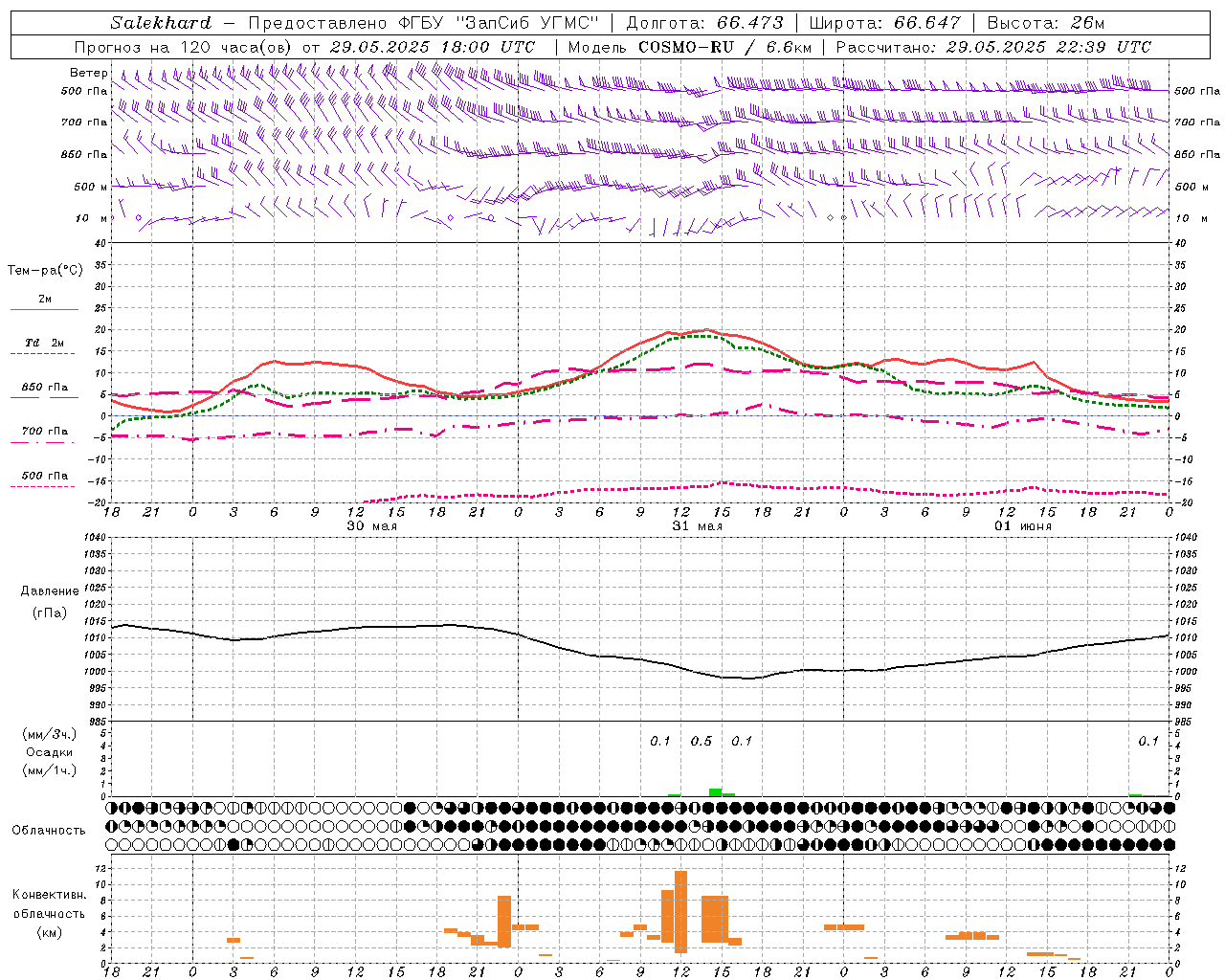
Task: Click the tallest orange convective cloud bar
Action: pyautogui.click(x=680, y=912)
